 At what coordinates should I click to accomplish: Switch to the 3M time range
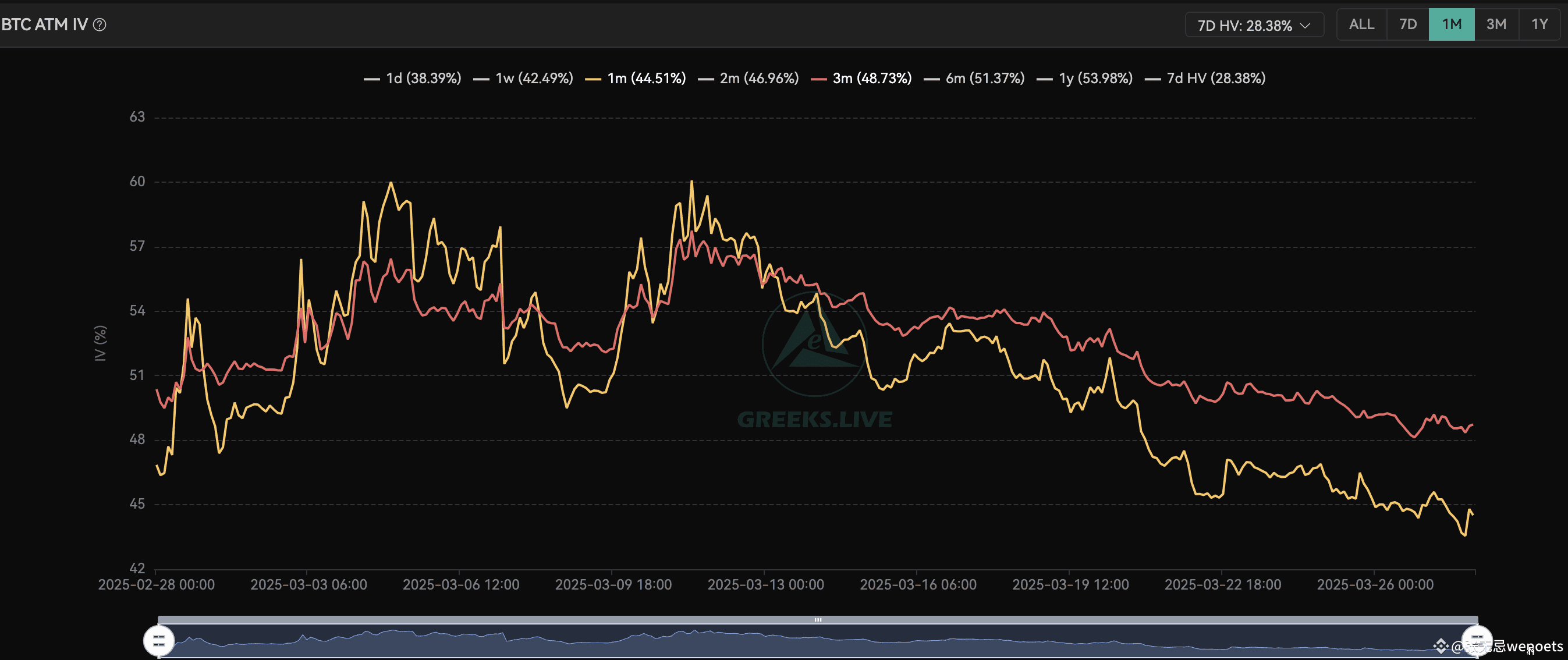click(x=1496, y=24)
